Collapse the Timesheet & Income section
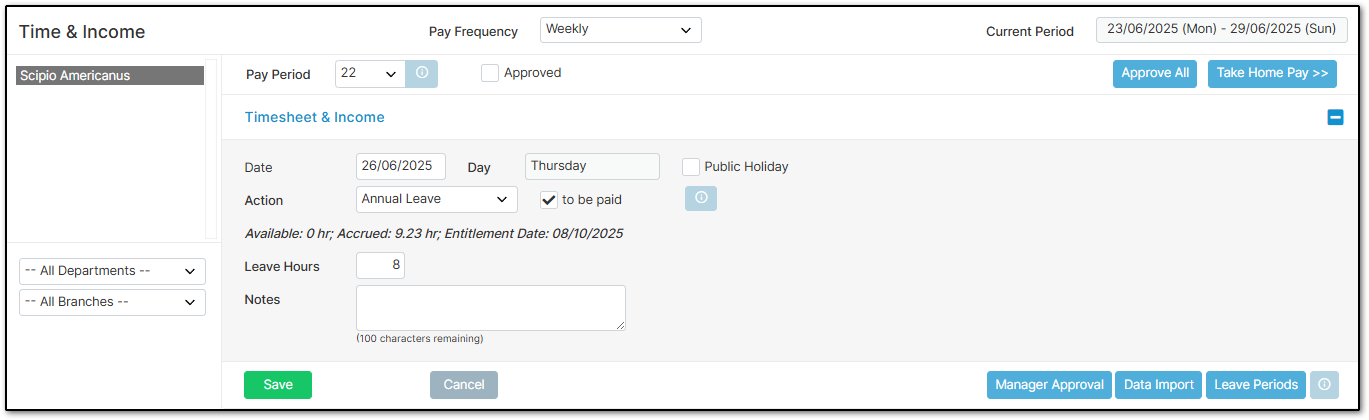The height and width of the screenshot is (420, 1369). click(x=1335, y=117)
